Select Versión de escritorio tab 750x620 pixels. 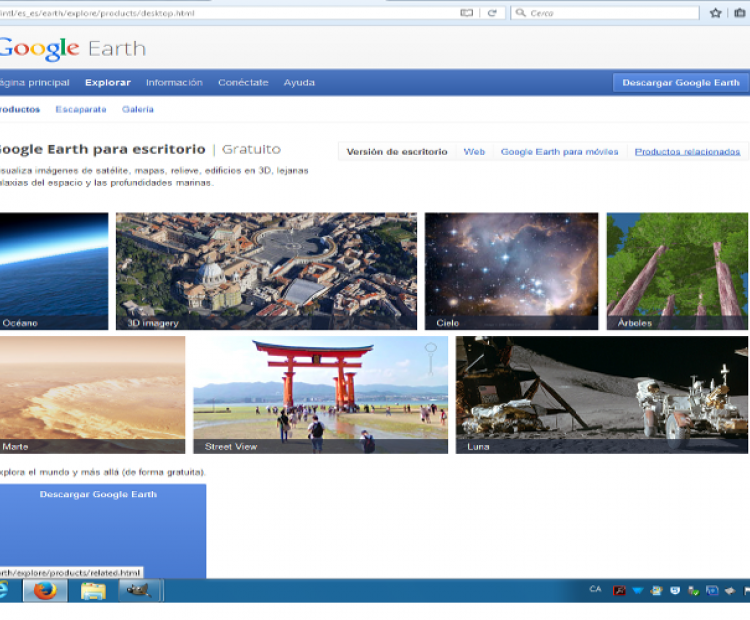(x=397, y=152)
